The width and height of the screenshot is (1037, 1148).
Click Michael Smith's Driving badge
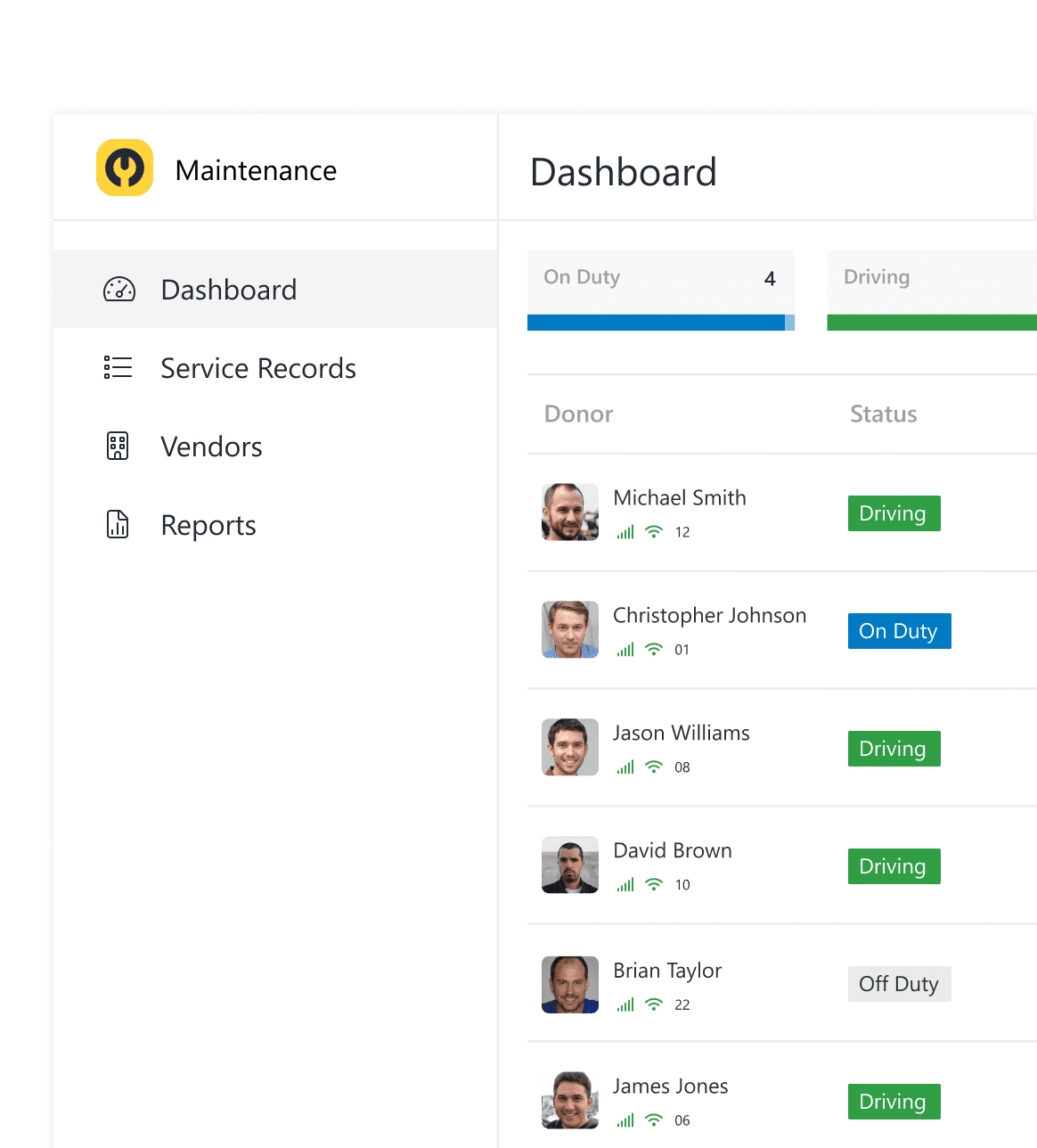pos(894,512)
